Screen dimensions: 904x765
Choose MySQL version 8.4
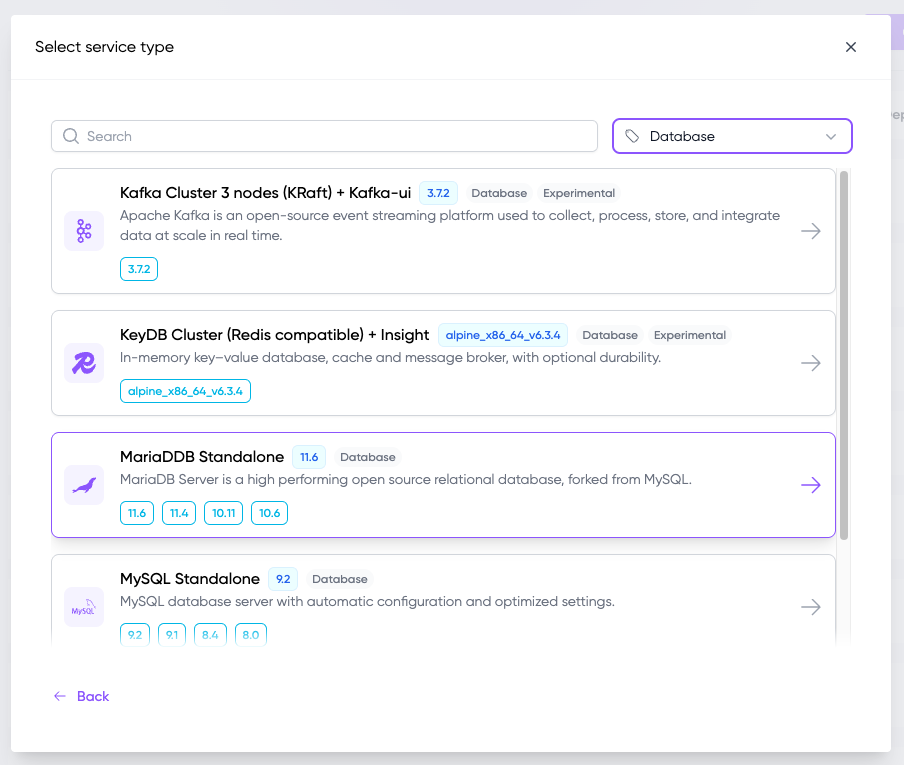[x=210, y=635]
